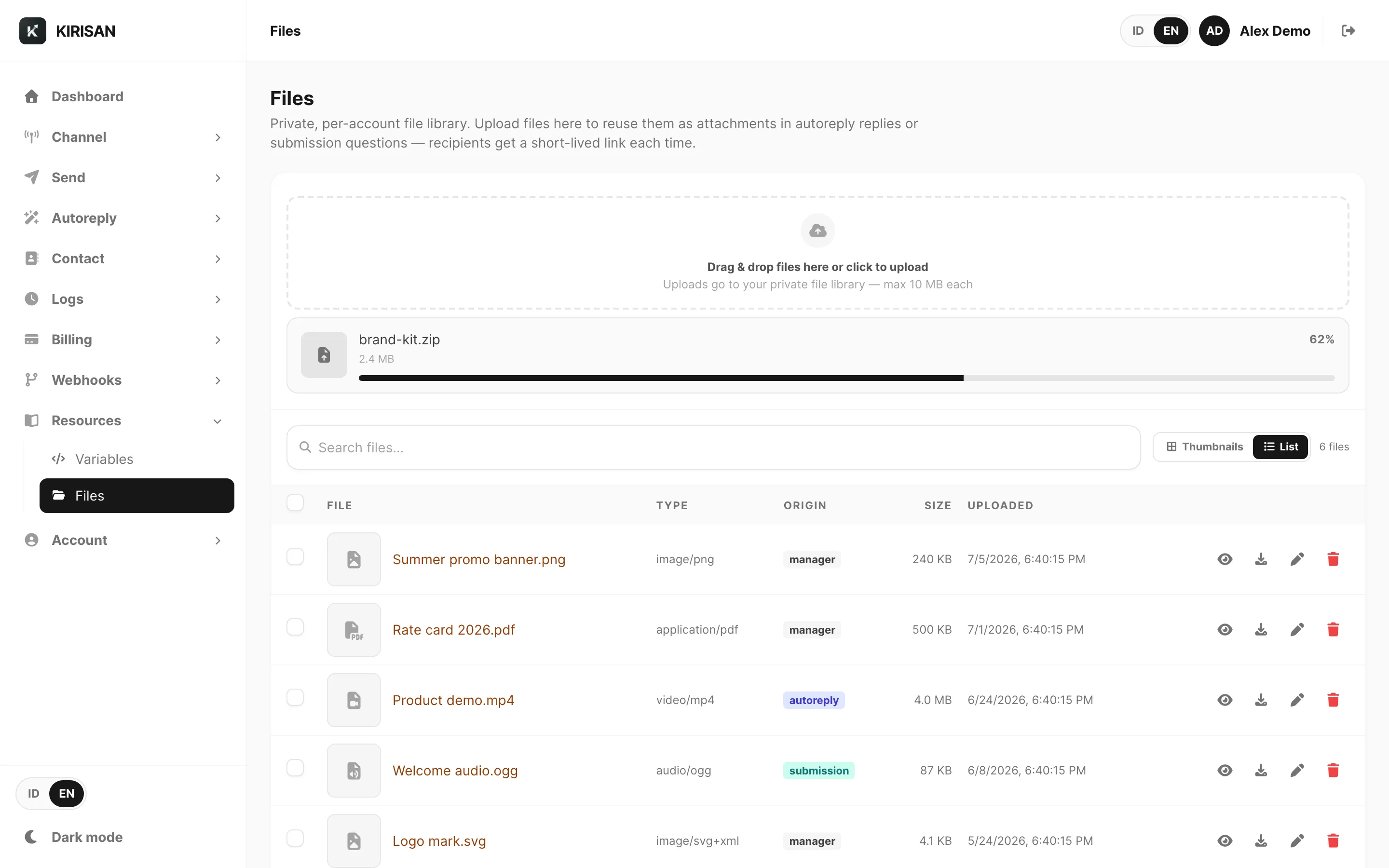Viewport: 1389px width, 868px height.
Task: Expand the Channel menu
Action: [x=123, y=137]
